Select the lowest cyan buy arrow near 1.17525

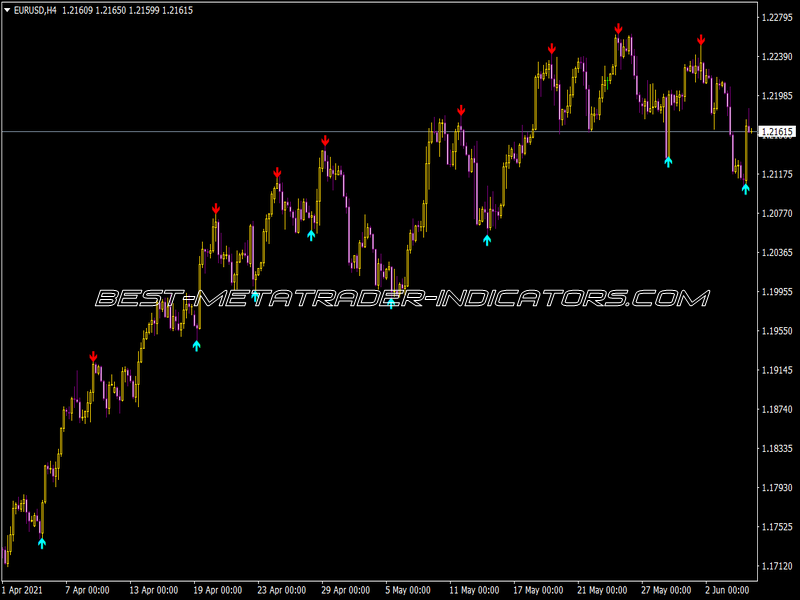click(x=42, y=543)
